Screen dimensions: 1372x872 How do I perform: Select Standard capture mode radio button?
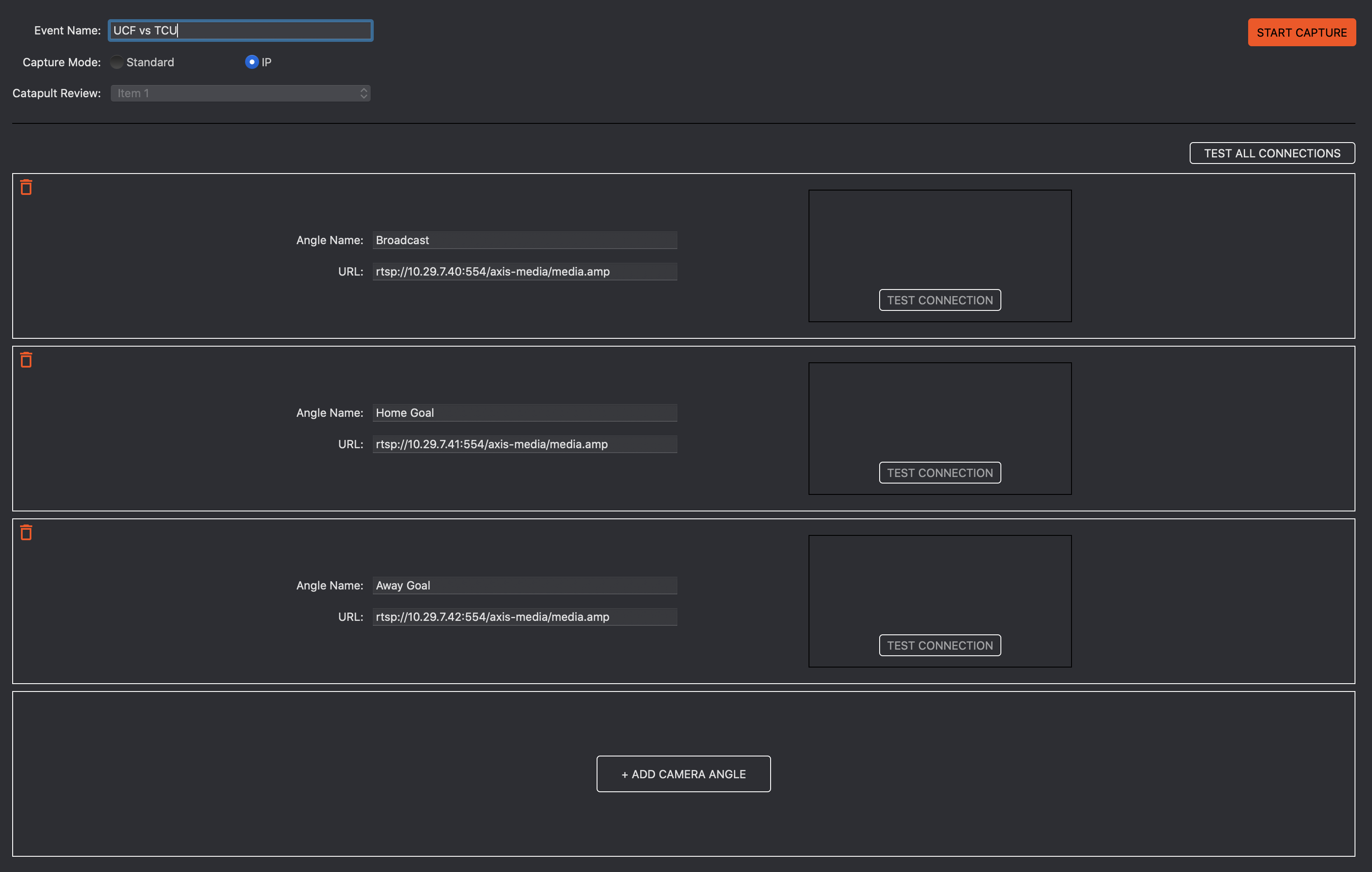[115, 62]
